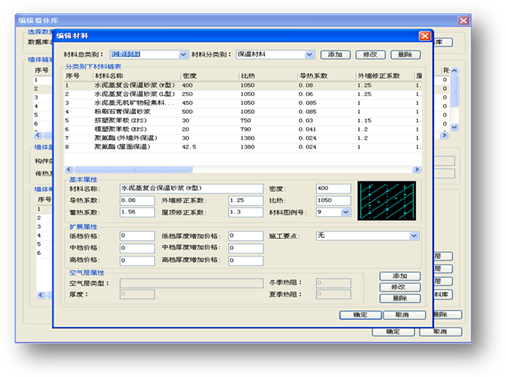Screen dimensions: 506x377
Task: Select row 挤塑聚苯板 (XPS)
Action: pos(243,121)
